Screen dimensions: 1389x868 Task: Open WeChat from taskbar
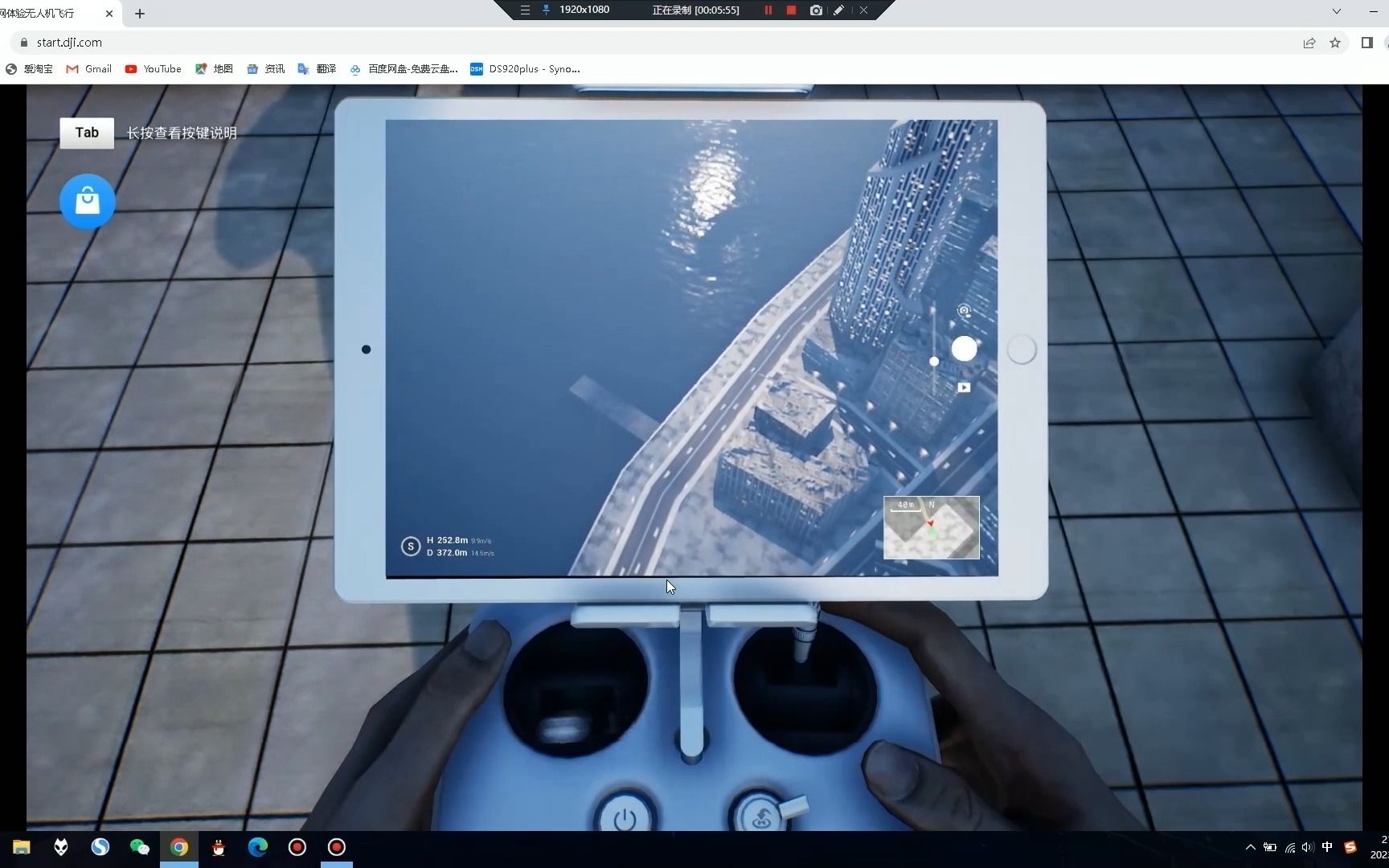[140, 847]
